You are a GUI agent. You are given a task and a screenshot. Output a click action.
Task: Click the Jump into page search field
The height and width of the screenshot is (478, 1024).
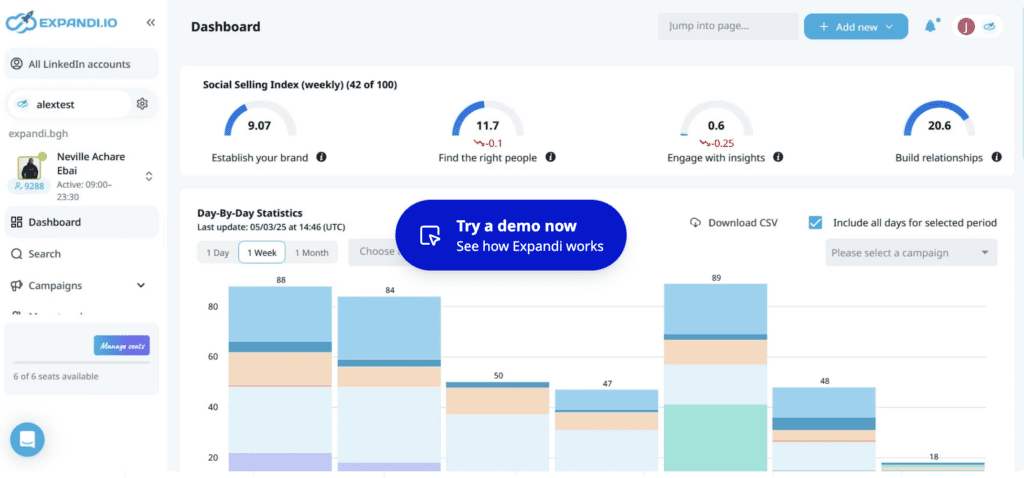(x=727, y=27)
